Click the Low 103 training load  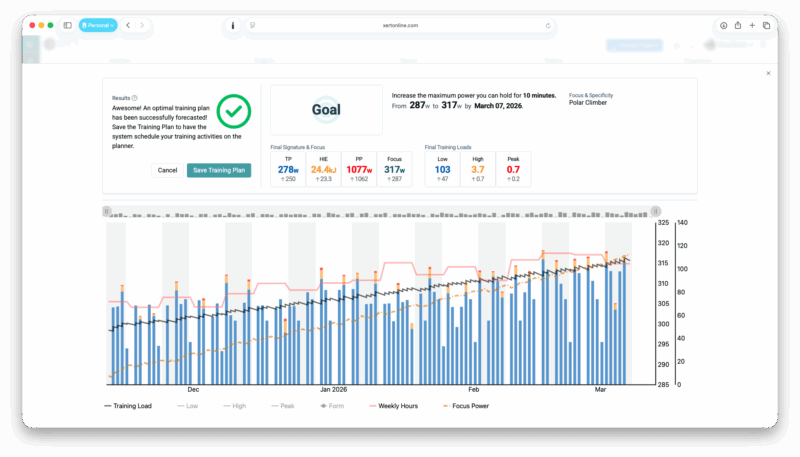(442, 170)
